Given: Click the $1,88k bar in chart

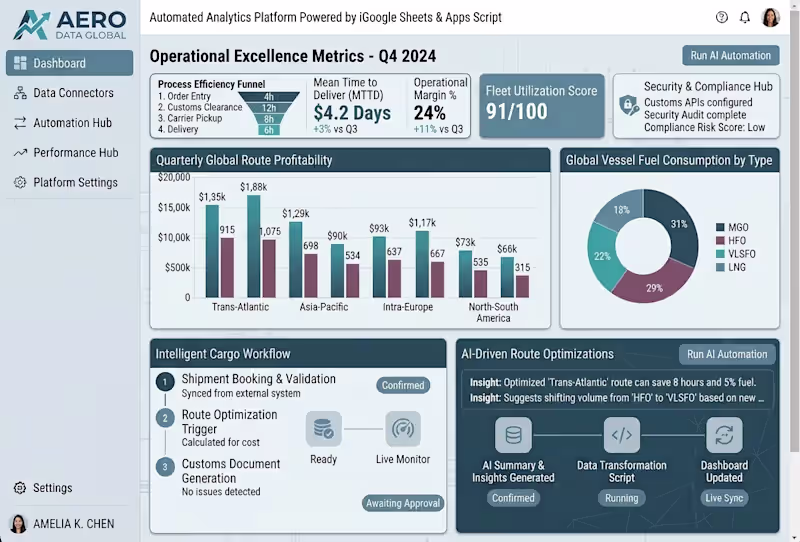Looking at the screenshot, I should point(254,246).
